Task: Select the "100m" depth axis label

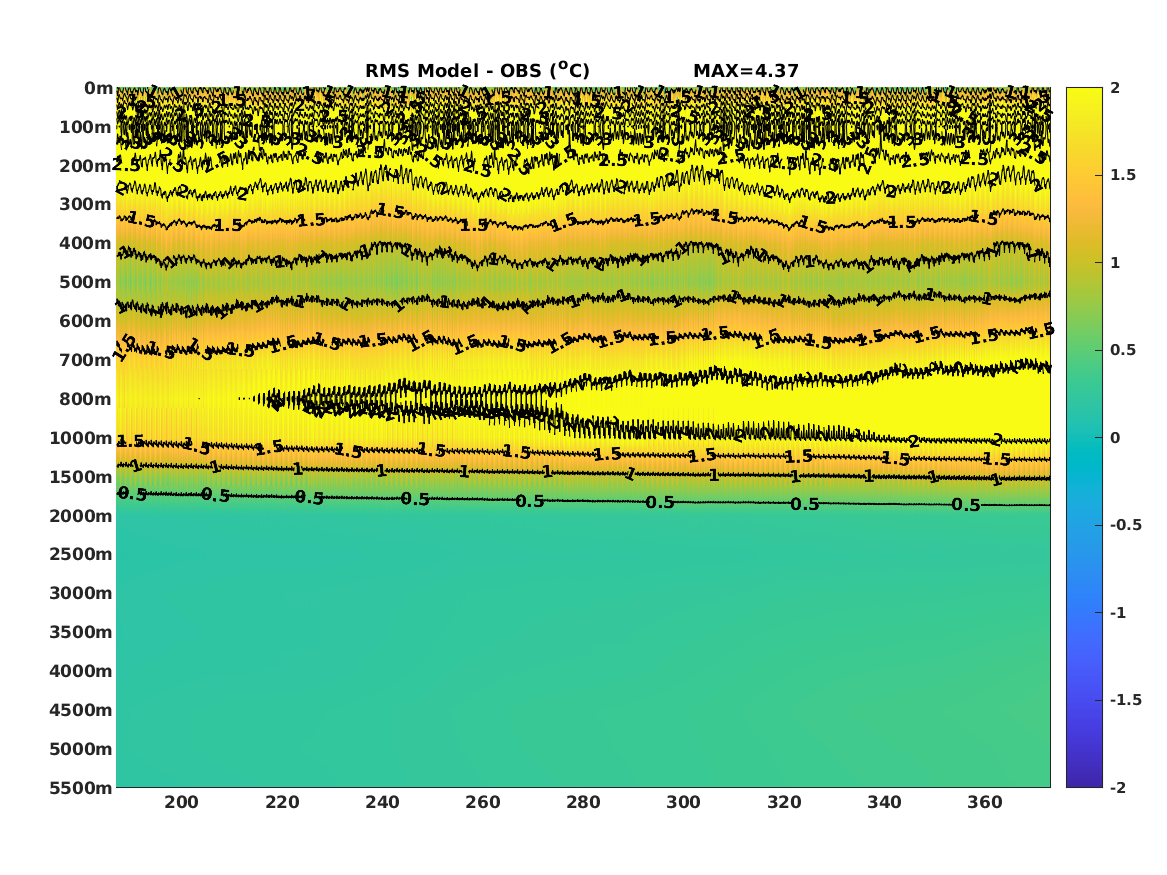Action: pos(86,127)
